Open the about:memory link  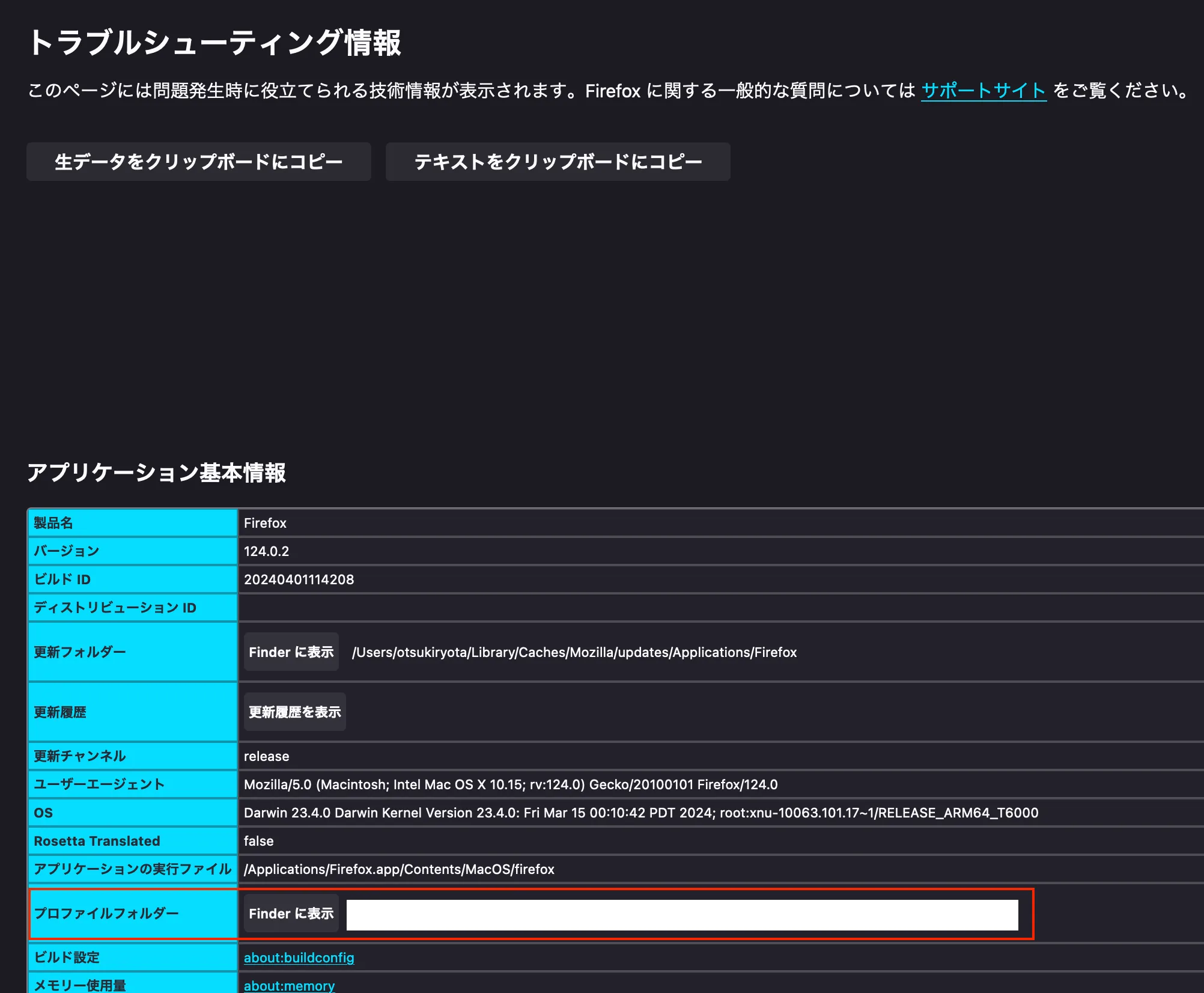(x=288, y=986)
